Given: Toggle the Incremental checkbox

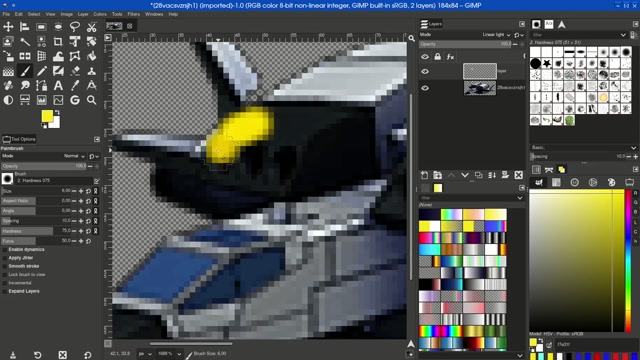Looking at the screenshot, I should coord(5,283).
